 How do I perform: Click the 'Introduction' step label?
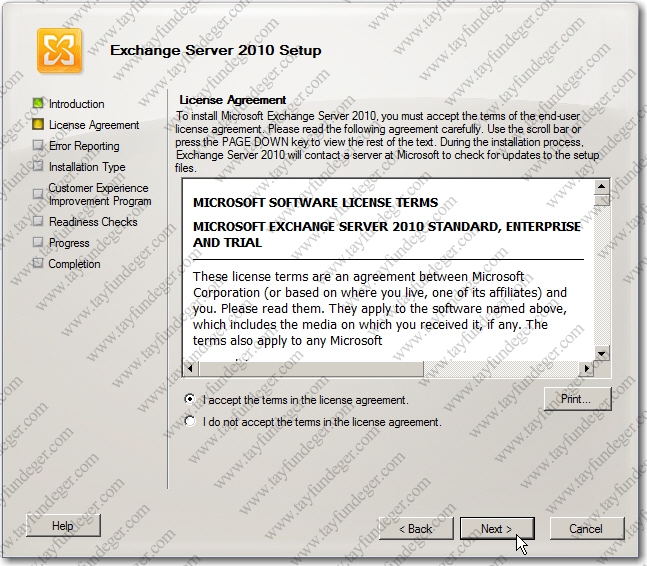point(77,104)
